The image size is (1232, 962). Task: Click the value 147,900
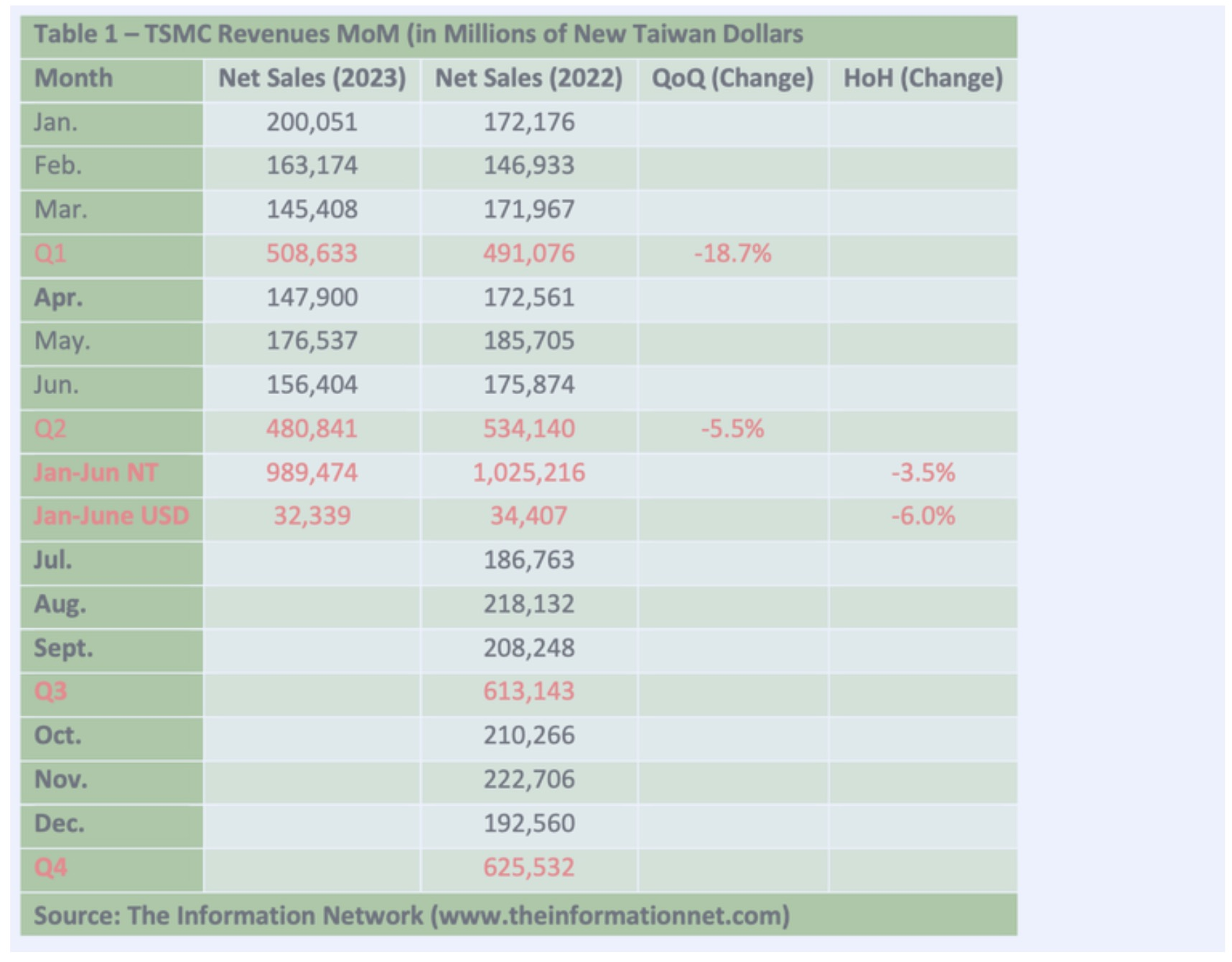point(312,297)
